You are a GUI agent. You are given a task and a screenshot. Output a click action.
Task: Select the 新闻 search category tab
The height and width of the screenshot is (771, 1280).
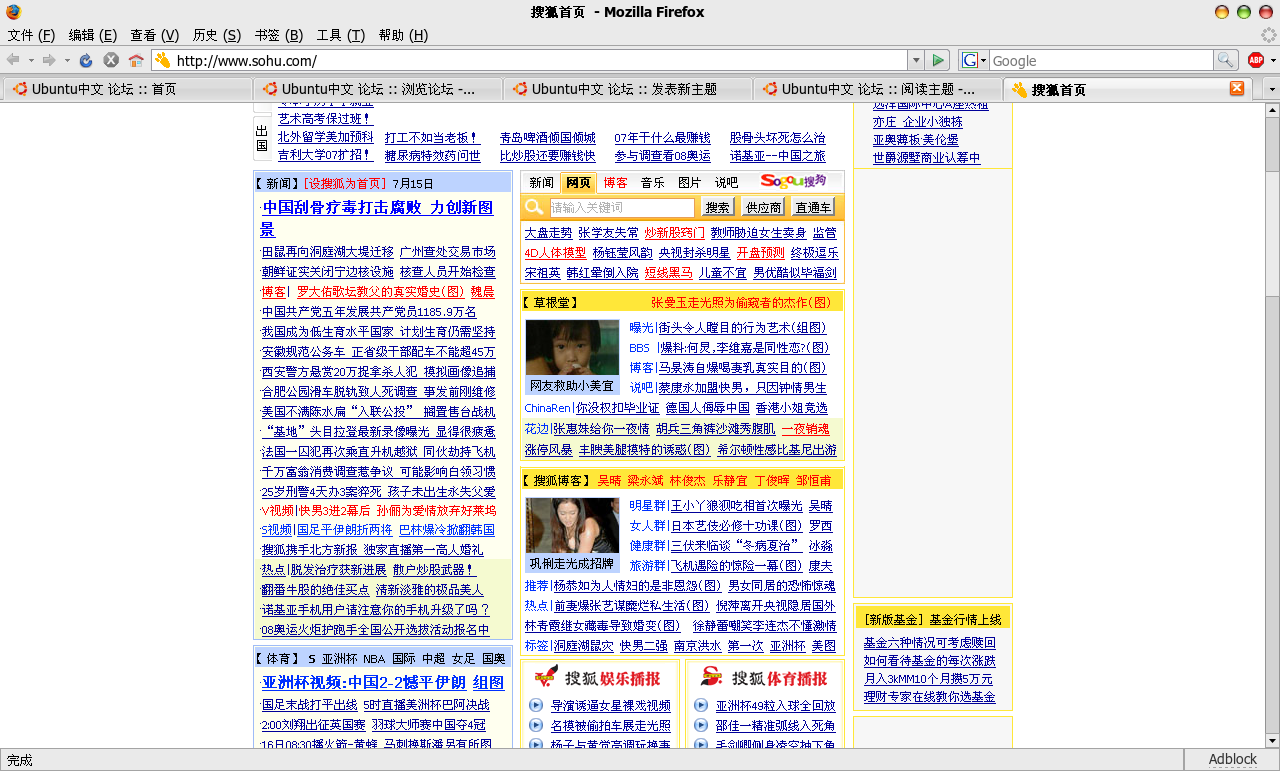[541, 182]
